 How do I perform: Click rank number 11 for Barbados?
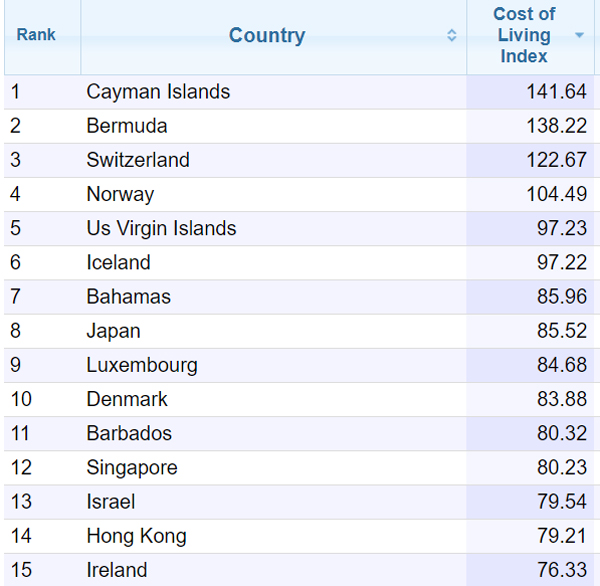pyautogui.click(x=21, y=433)
